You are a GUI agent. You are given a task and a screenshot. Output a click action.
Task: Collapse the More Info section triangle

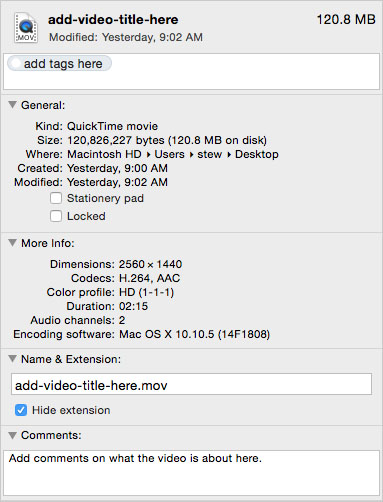pyautogui.click(x=13, y=243)
